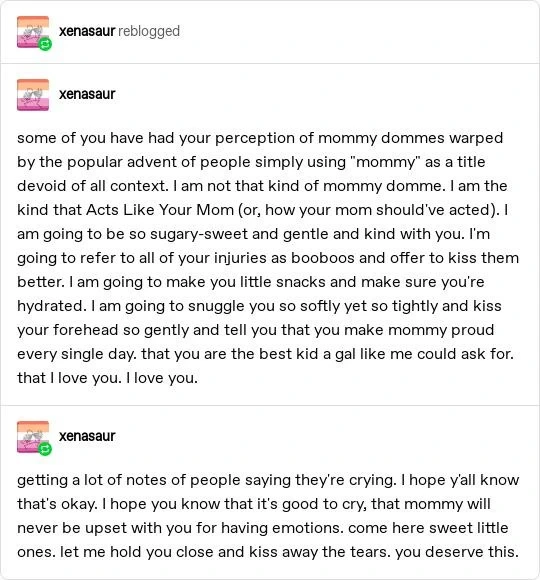
Task: Click the line beginning "hydrated. I am going"
Action: point(259,306)
